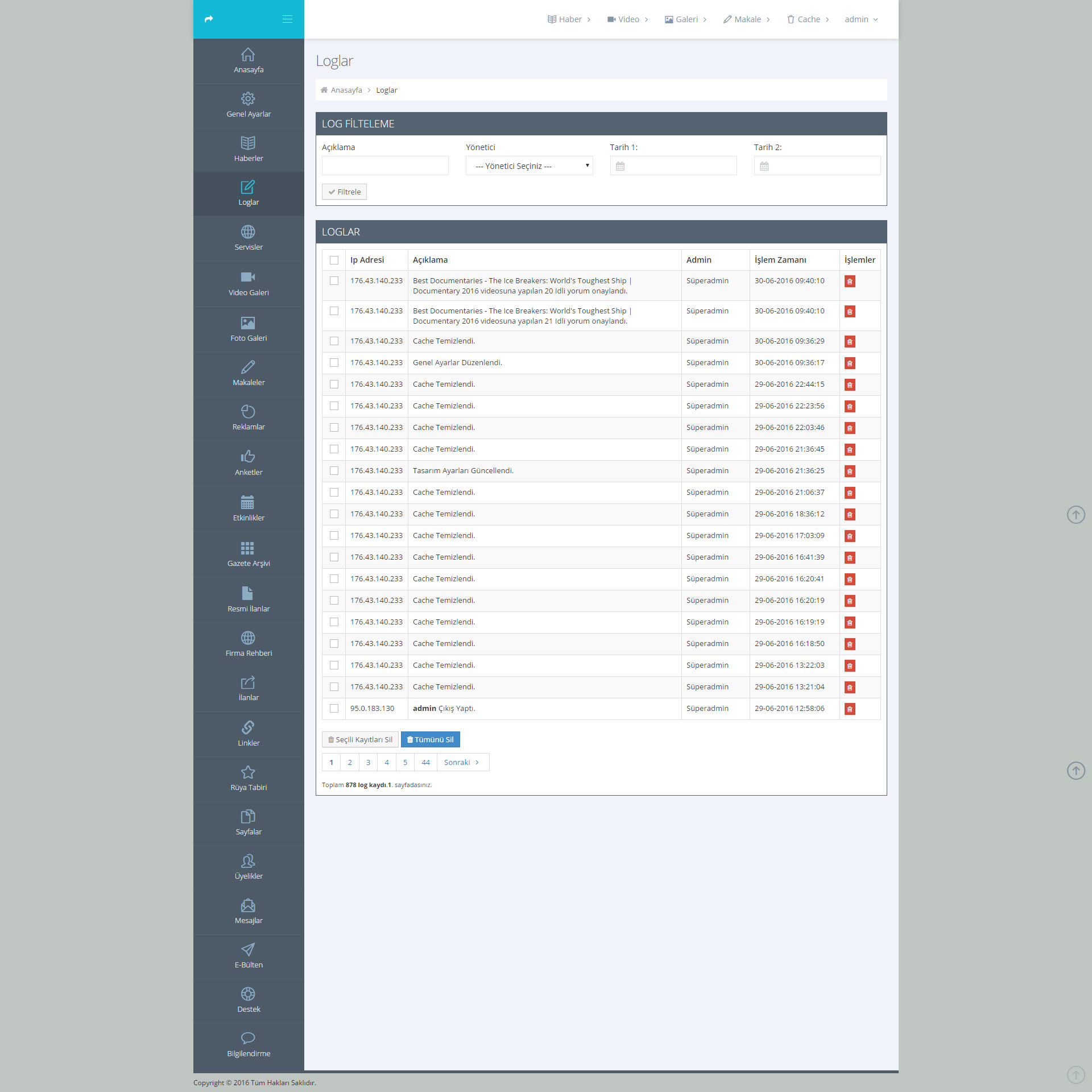The width and height of the screenshot is (1092, 1092).
Task: Open E-Bülten paper plane icon
Action: pos(248,949)
